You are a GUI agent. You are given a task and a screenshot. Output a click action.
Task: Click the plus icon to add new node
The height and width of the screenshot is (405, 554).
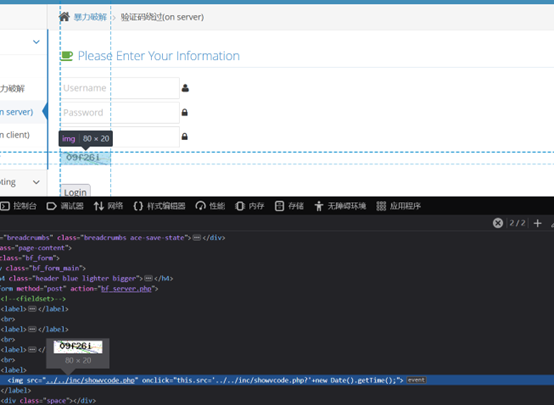pyautogui.click(x=537, y=223)
